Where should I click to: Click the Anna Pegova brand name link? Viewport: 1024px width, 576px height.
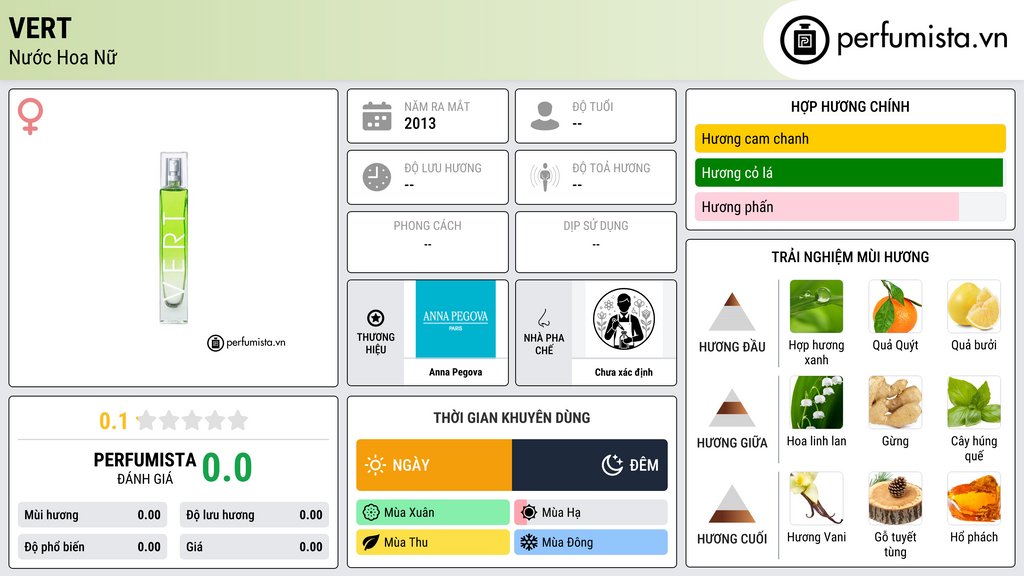[456, 372]
